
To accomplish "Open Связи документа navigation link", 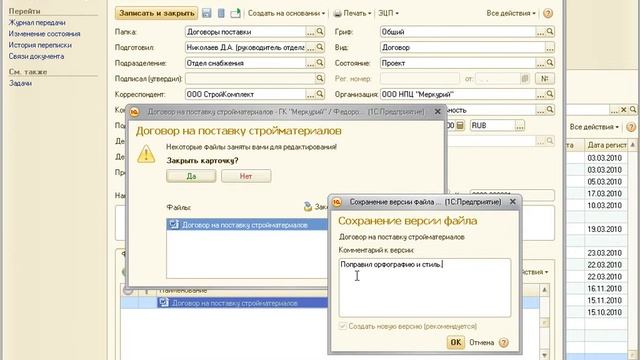I will pyautogui.click(x=36, y=56).
